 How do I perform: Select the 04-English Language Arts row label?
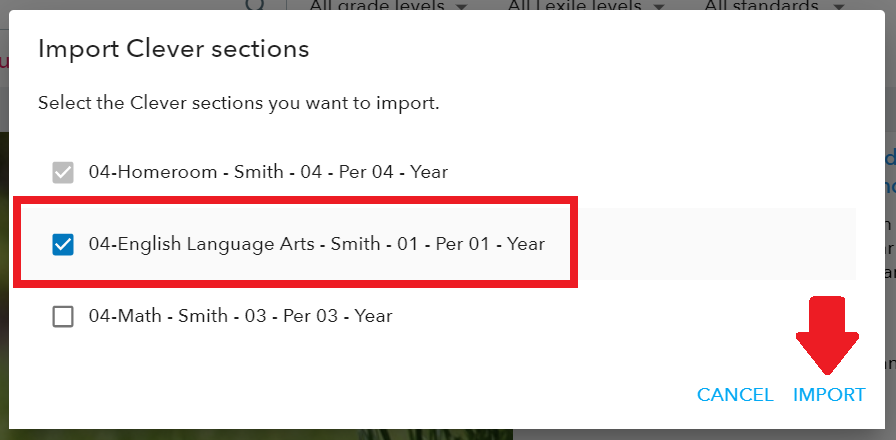click(317, 244)
